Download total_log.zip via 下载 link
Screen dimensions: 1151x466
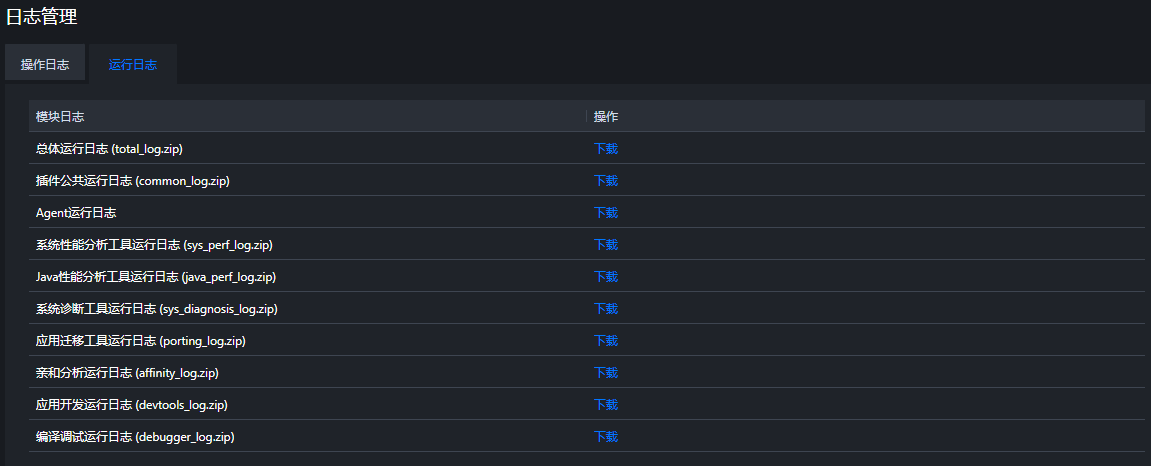(606, 148)
